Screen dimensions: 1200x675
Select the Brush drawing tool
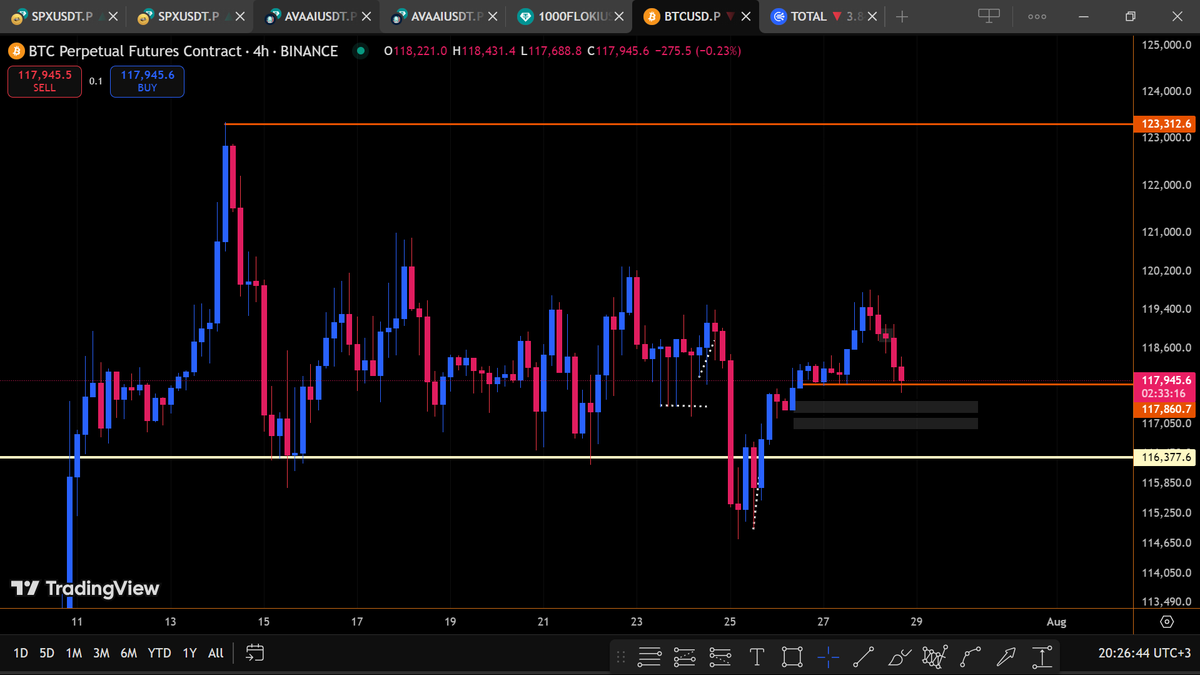[x=900, y=657]
